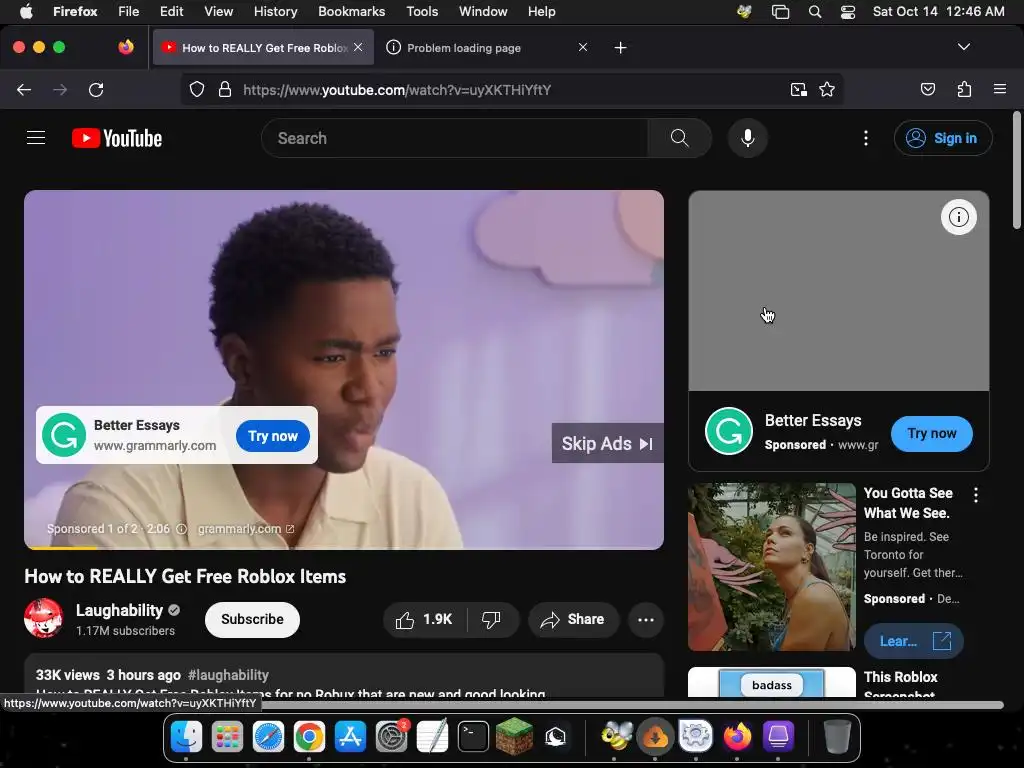Viewport: 1024px width, 768px height.
Task: Open grammarly.com link in video ad
Action: pos(246,529)
